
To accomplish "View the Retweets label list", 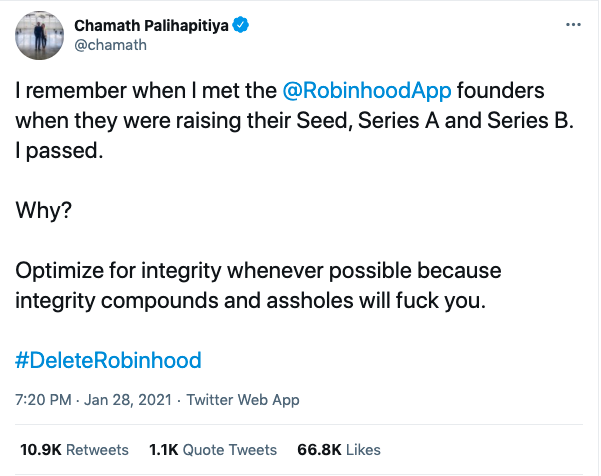I will coord(96,450).
